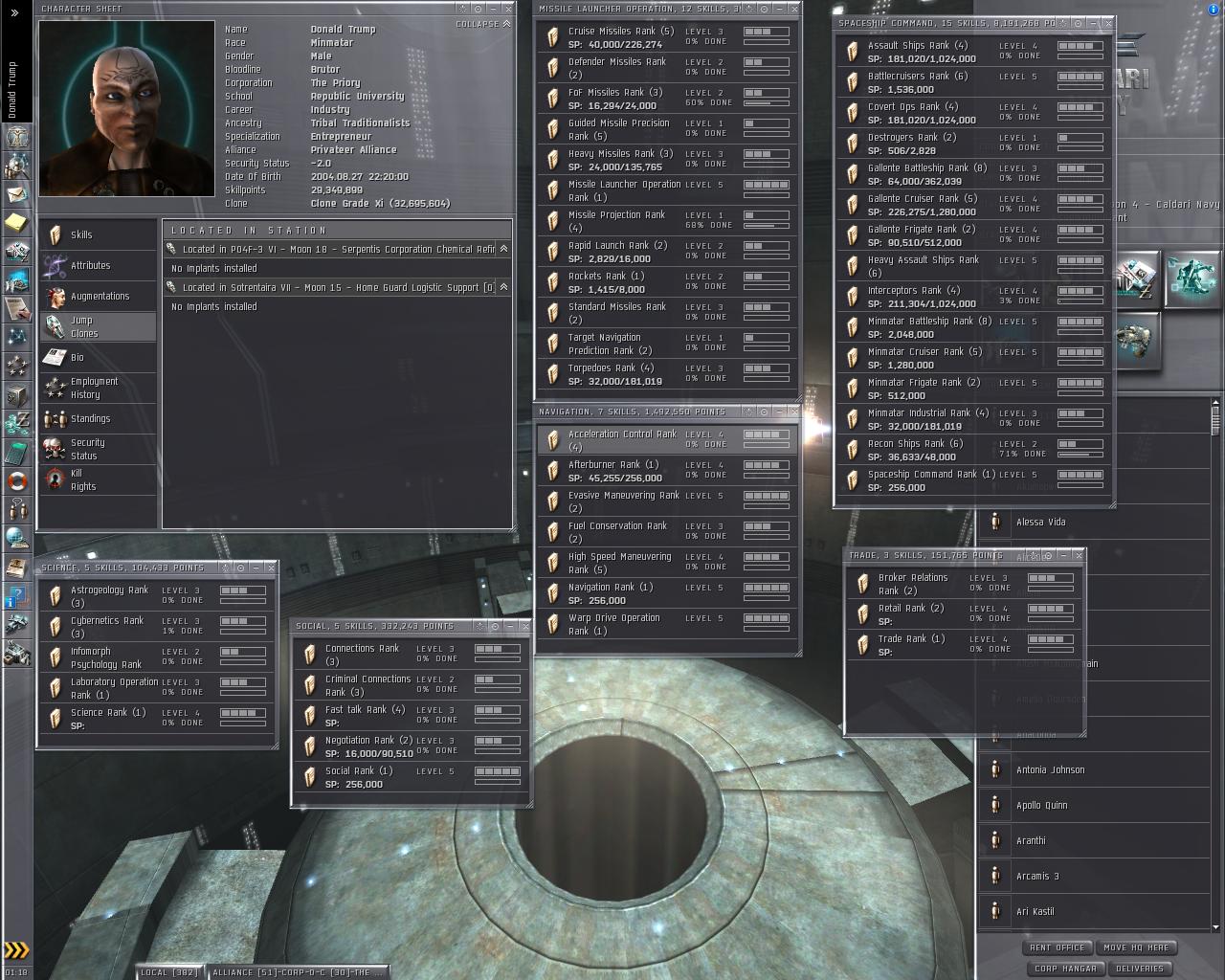The height and width of the screenshot is (980, 1225).
Task: Open the Standings tab
Action: 98,418
